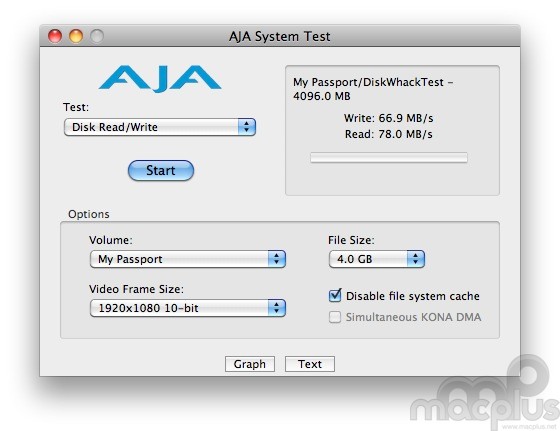The width and height of the screenshot is (560, 431).
Task: Switch to the Text view
Action: click(310, 364)
